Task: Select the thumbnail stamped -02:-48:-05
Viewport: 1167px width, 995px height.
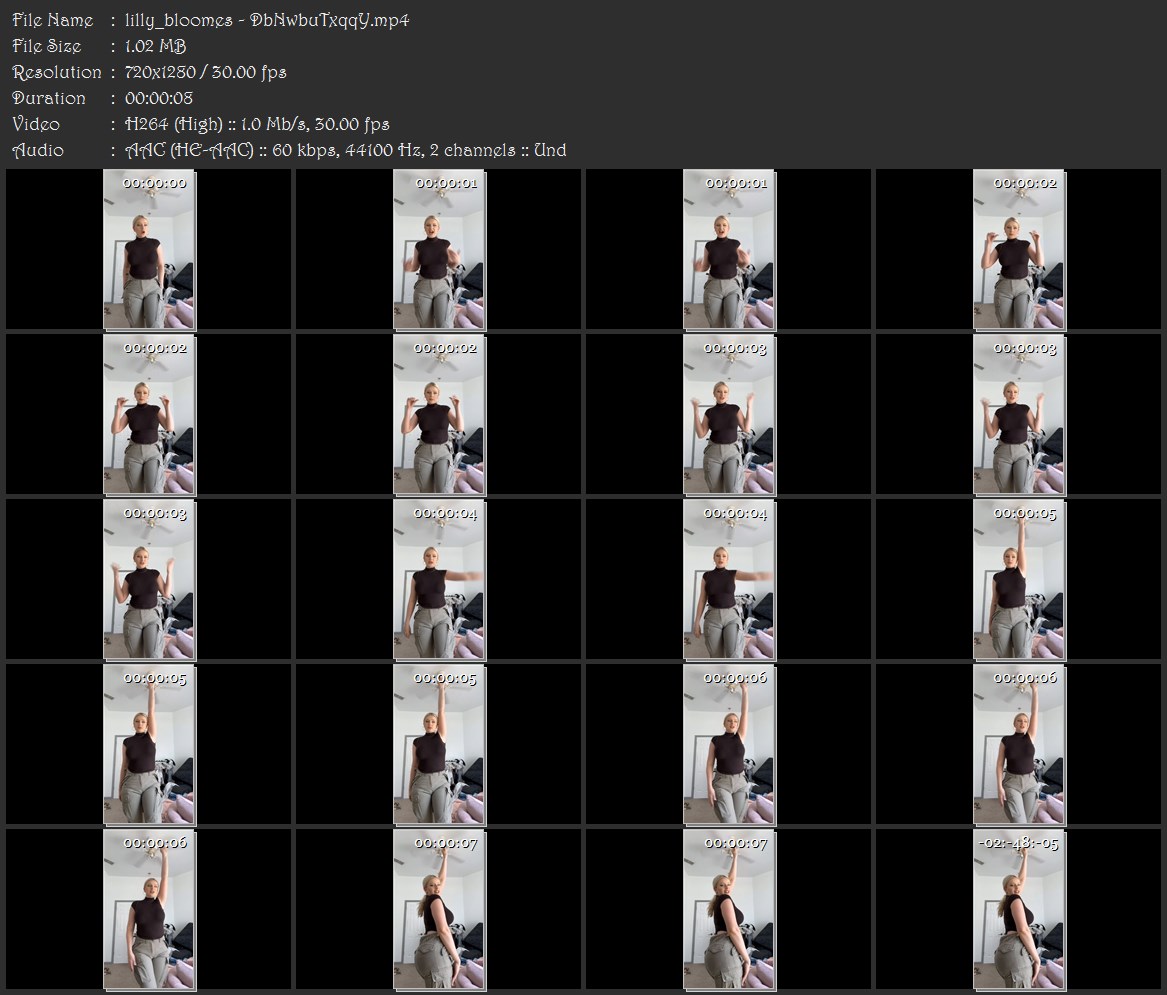Action: (1019, 910)
